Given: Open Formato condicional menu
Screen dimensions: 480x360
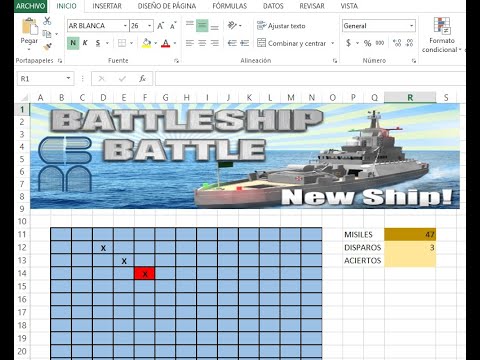Looking at the screenshot, I should pos(442,35).
